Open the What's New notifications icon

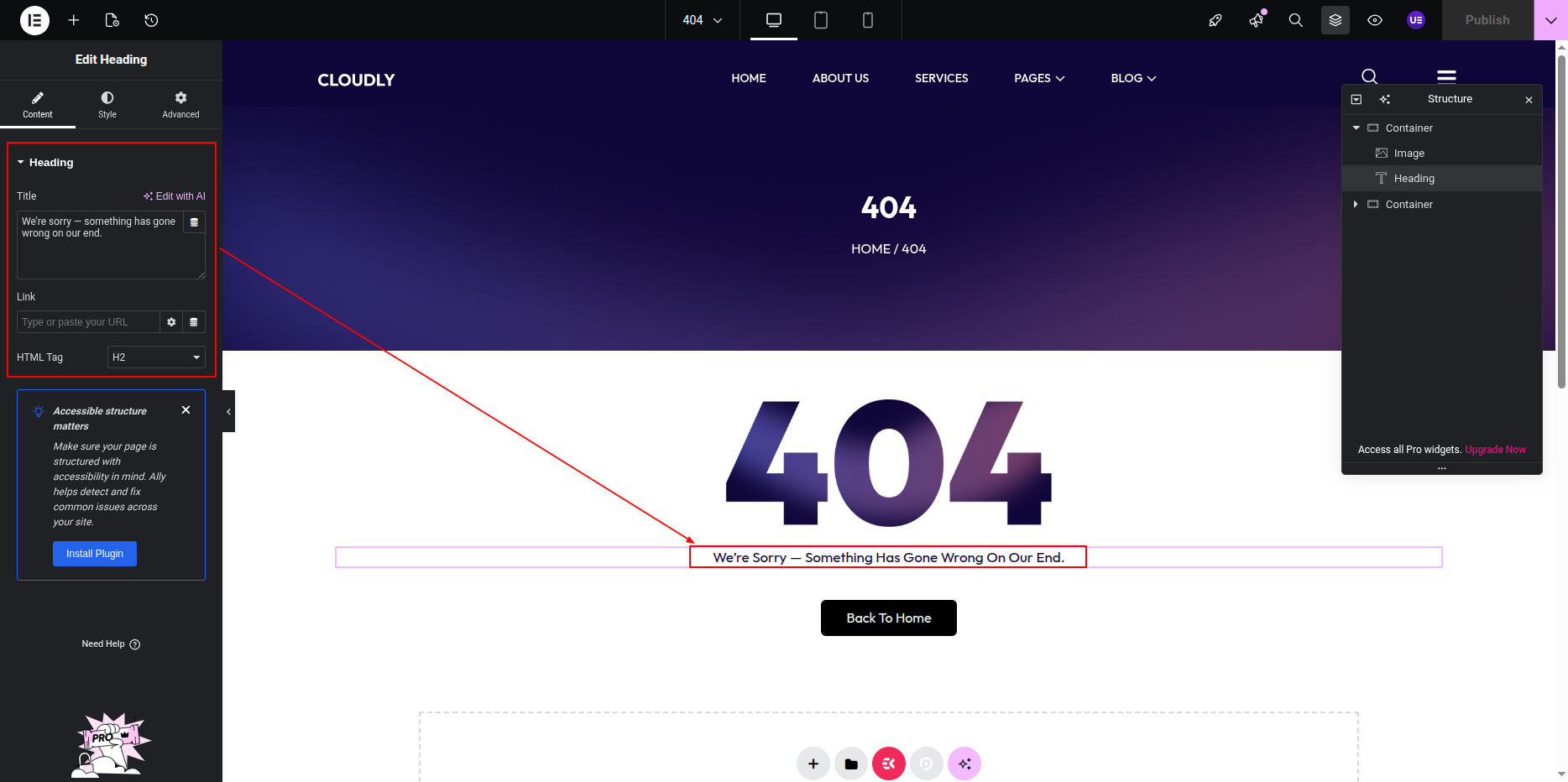(x=1257, y=20)
